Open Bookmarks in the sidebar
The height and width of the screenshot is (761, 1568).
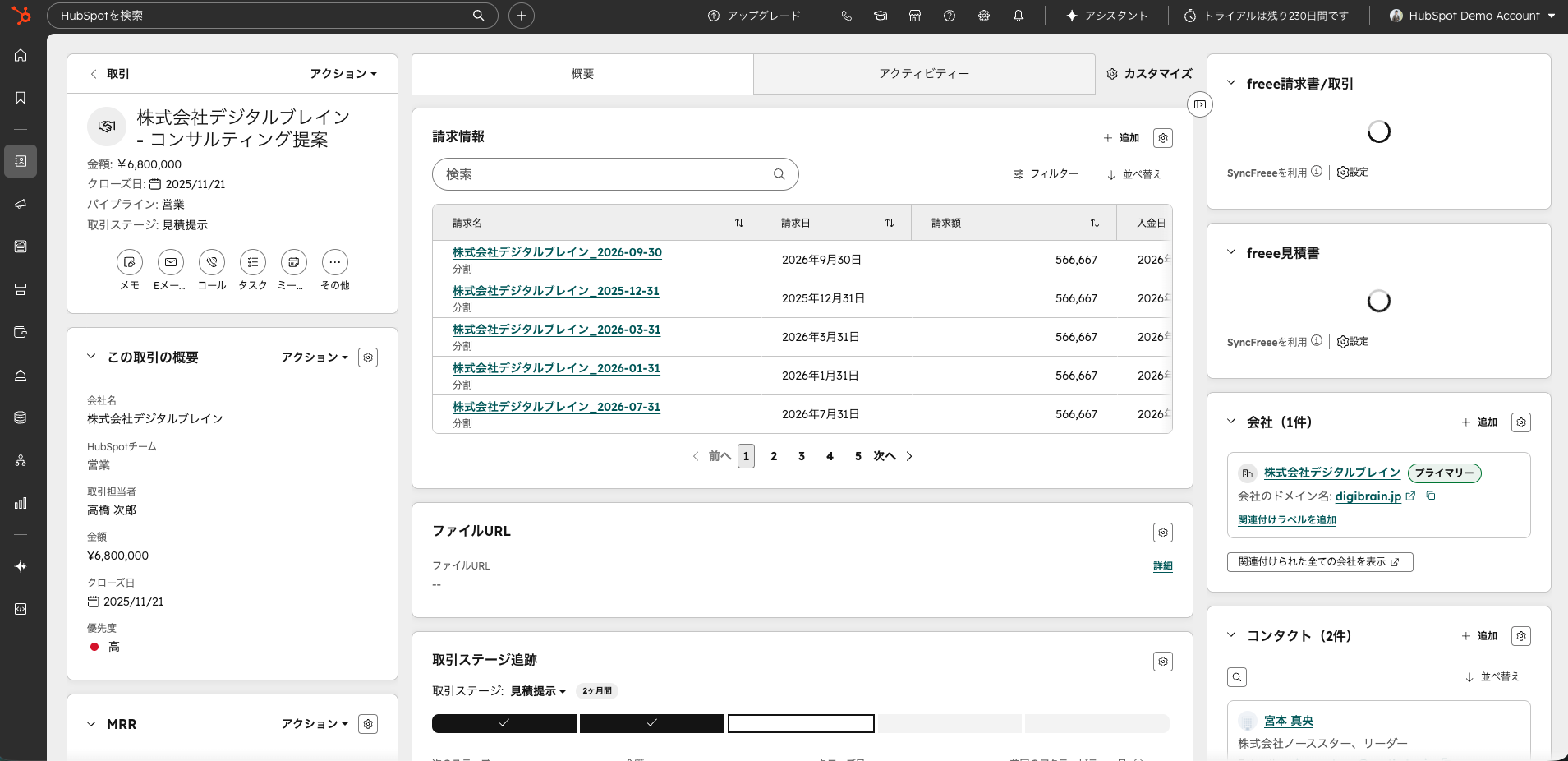click(21, 98)
